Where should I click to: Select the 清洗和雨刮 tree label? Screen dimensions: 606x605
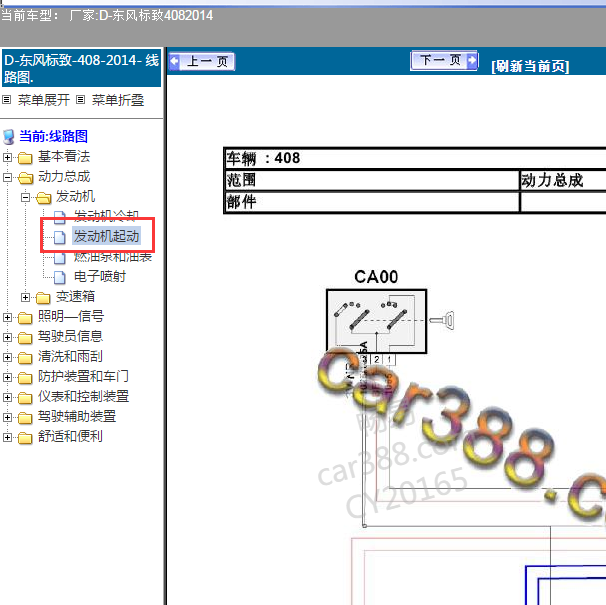70,356
